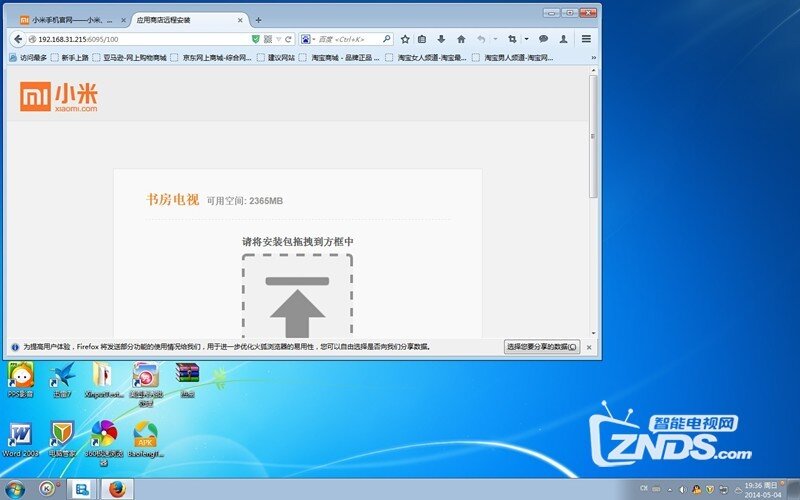
Task: Reload the page with the refresh icon
Action: coord(289,39)
